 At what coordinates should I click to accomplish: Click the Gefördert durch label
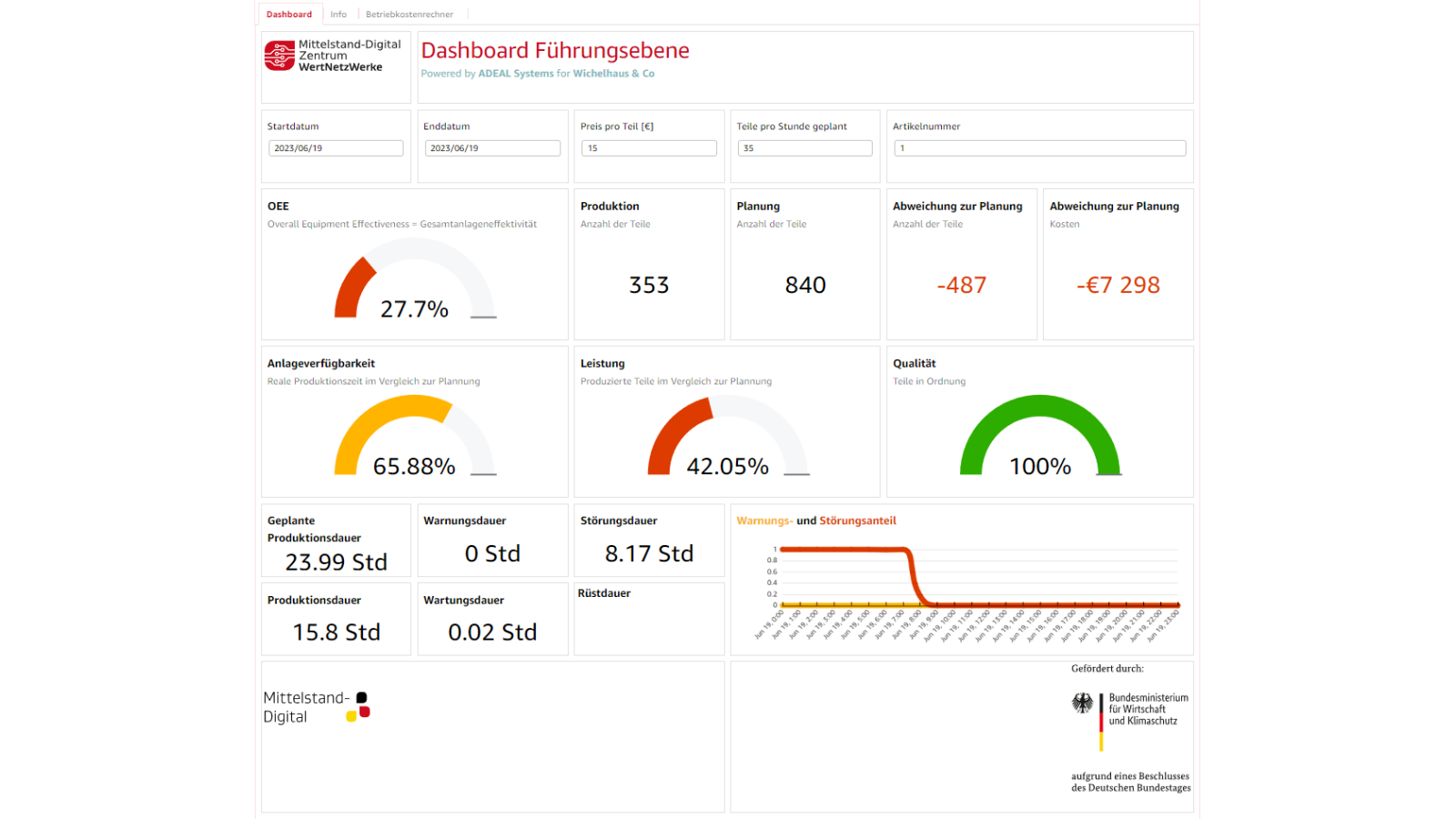click(x=1107, y=669)
